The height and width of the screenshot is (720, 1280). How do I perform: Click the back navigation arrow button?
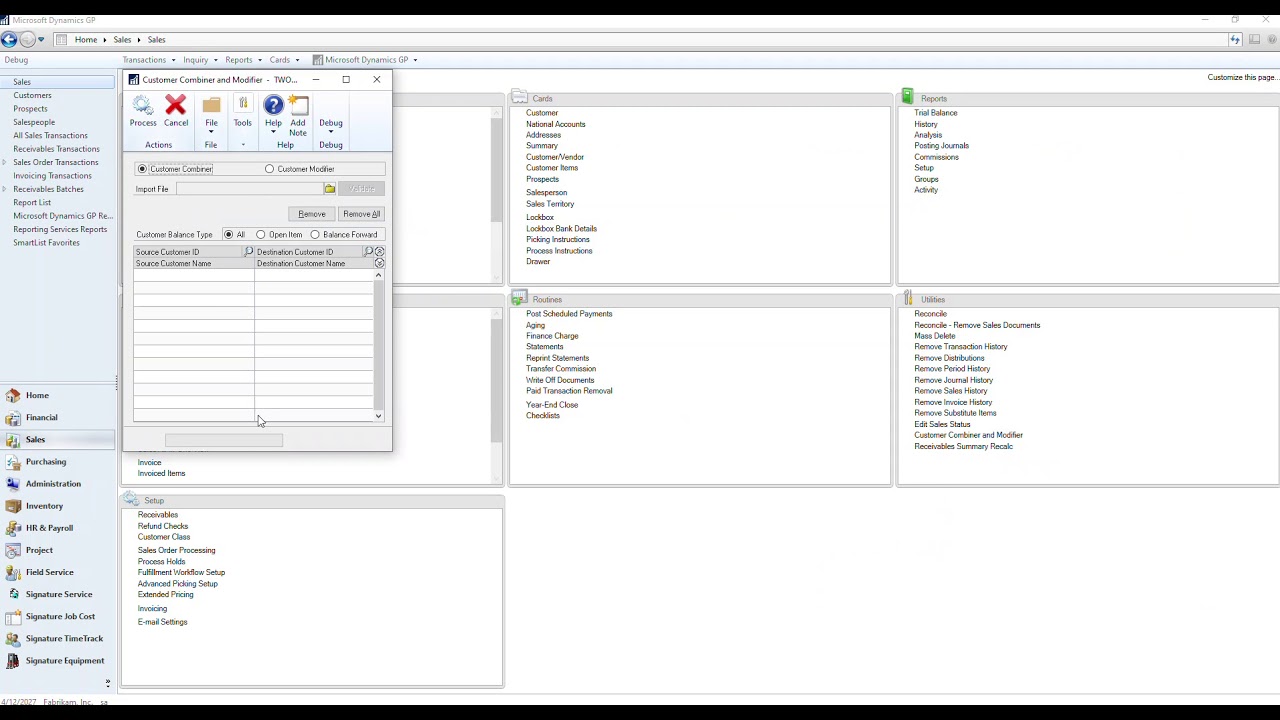coord(9,40)
